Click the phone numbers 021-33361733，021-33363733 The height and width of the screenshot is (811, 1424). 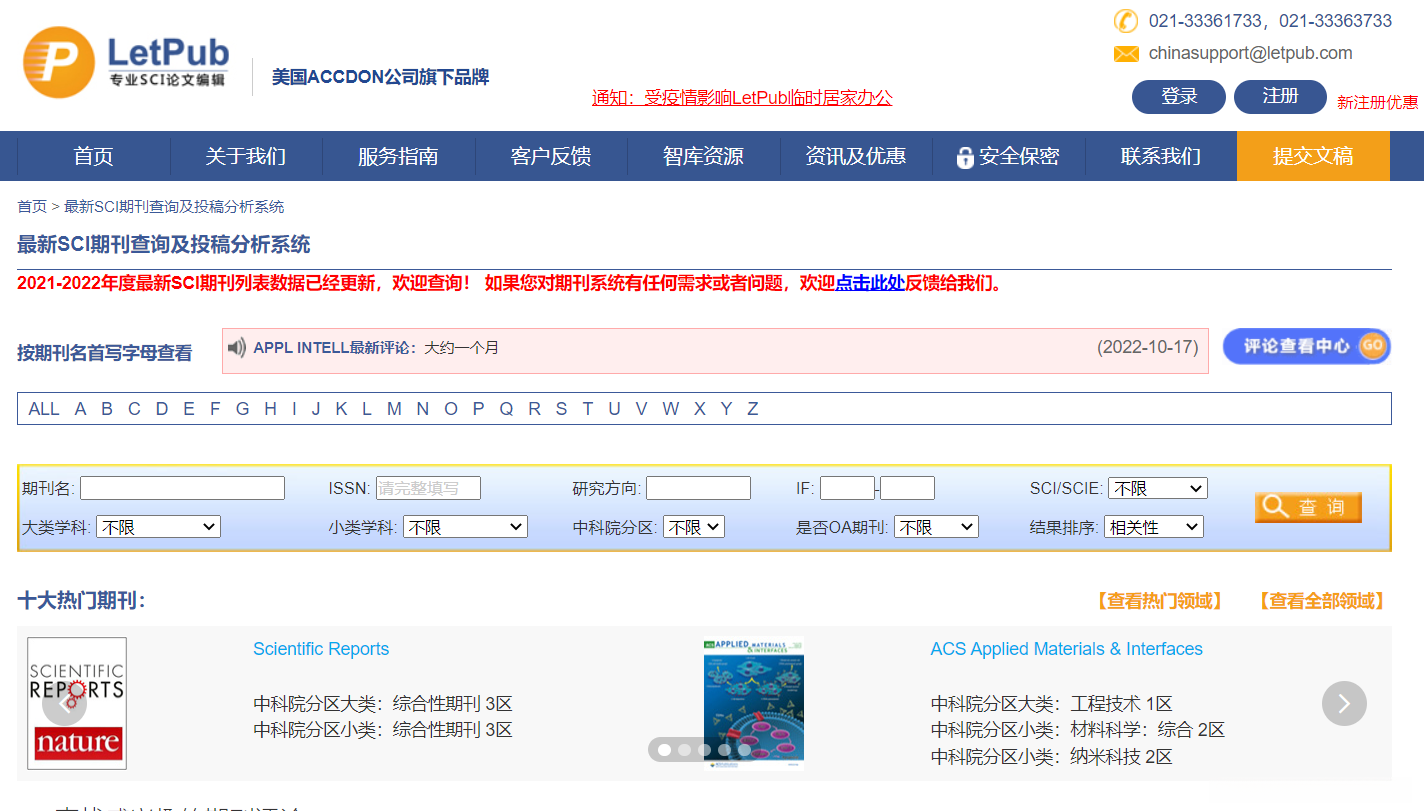click(1270, 21)
